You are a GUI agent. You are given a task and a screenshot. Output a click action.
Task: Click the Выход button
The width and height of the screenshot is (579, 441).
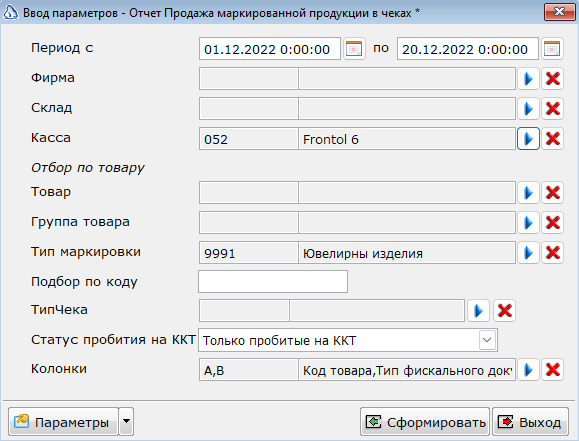coord(530,421)
